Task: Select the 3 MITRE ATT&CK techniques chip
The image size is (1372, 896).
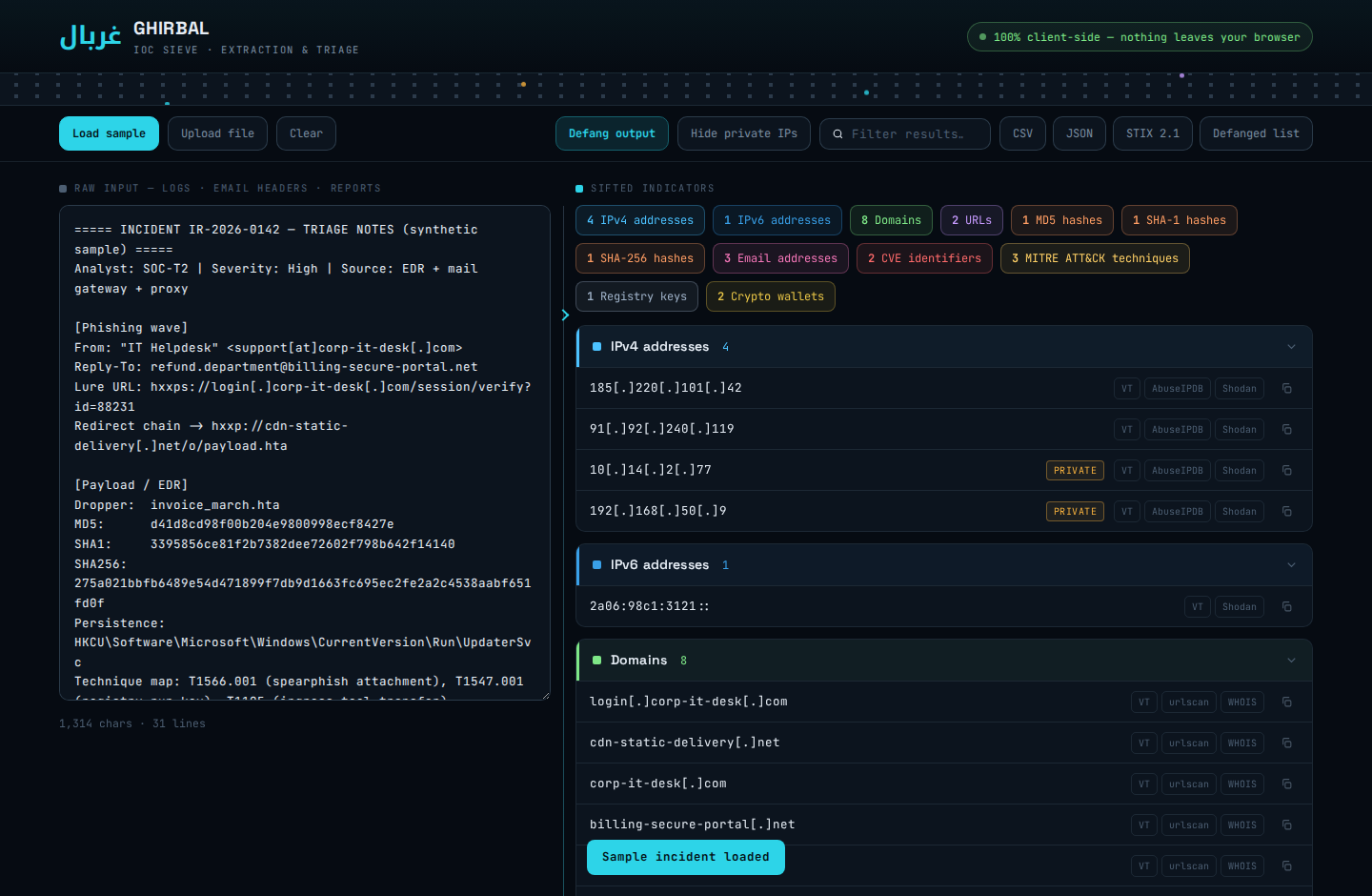Action: 1095,258
